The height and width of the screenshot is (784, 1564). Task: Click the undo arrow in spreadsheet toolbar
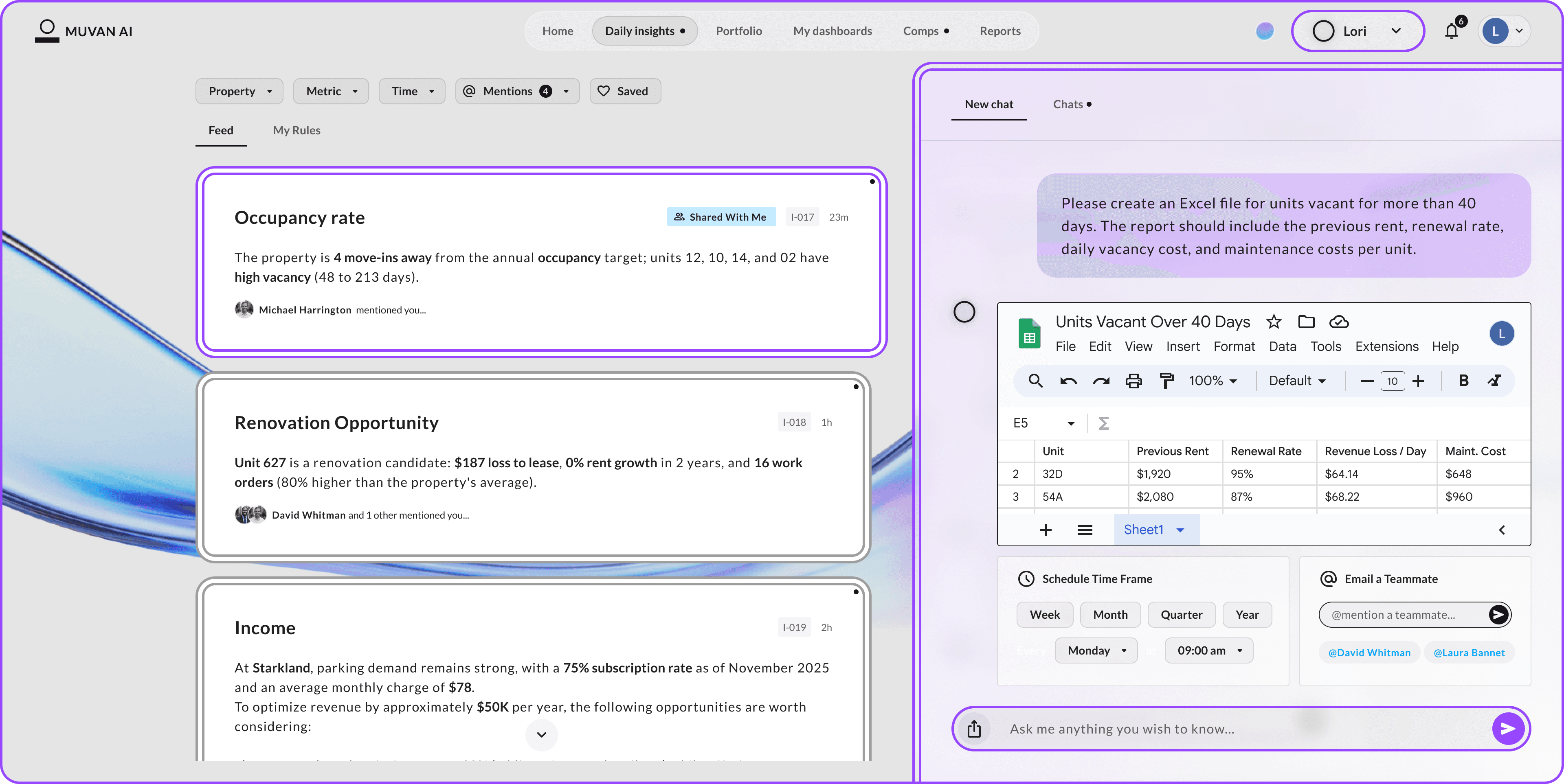pos(1068,381)
